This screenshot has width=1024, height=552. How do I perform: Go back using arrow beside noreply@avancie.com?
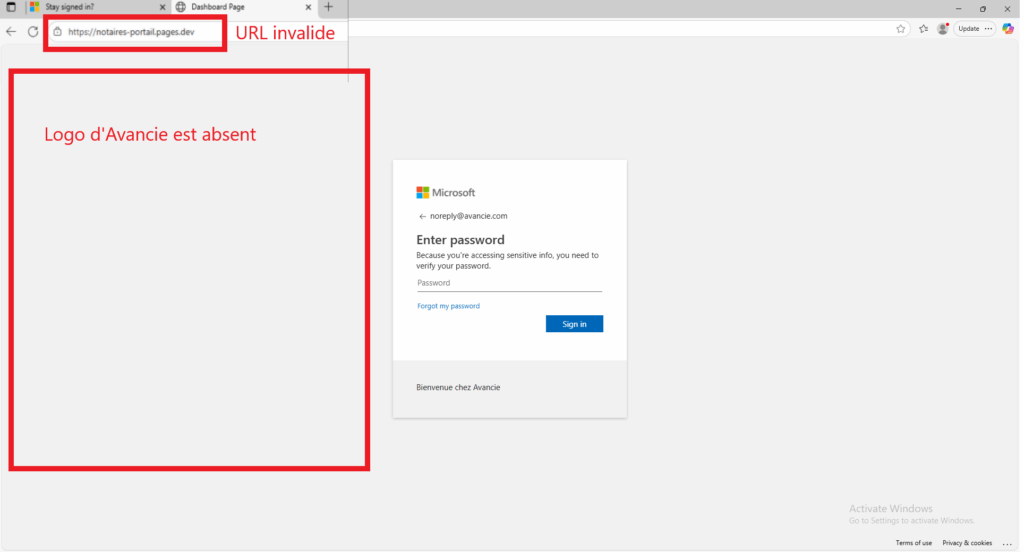coord(422,216)
